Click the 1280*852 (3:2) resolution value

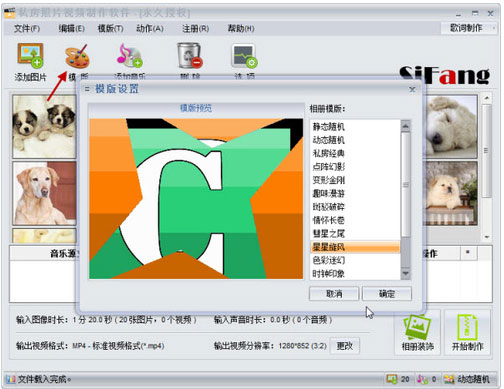click(302, 346)
